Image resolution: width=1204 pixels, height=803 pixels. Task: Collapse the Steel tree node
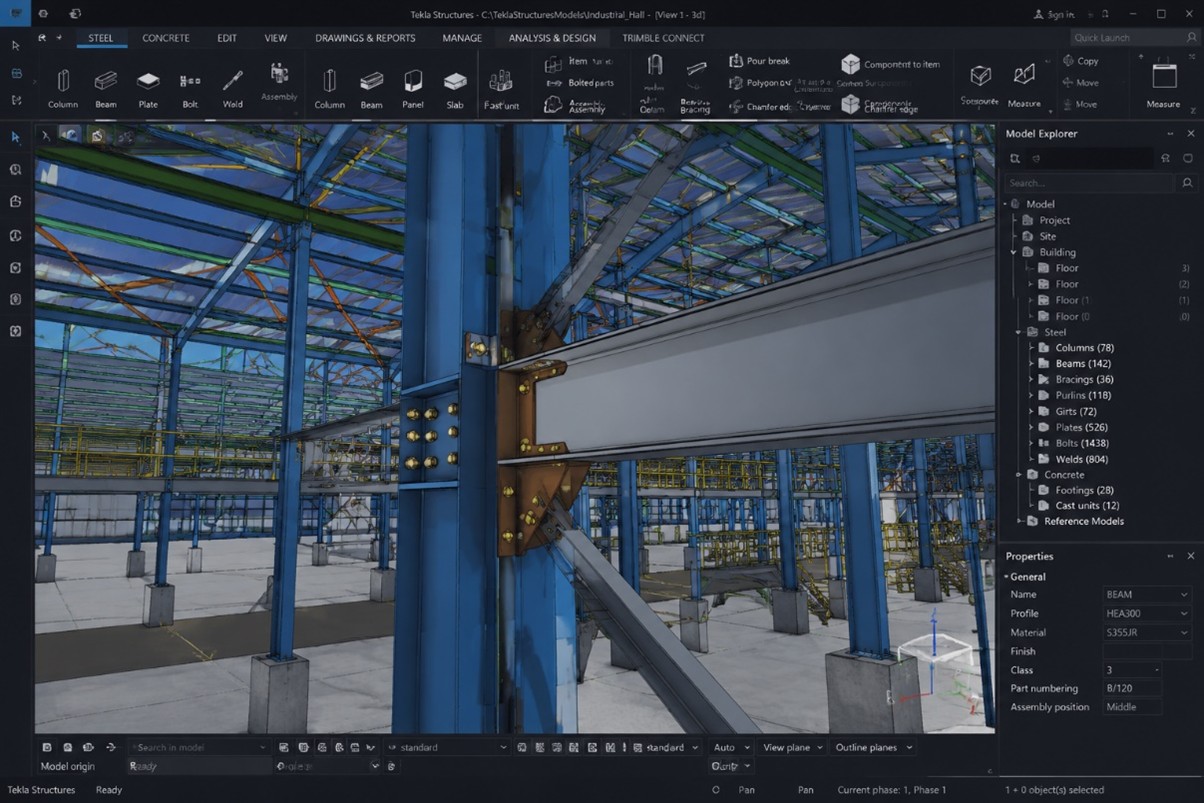coord(1020,332)
